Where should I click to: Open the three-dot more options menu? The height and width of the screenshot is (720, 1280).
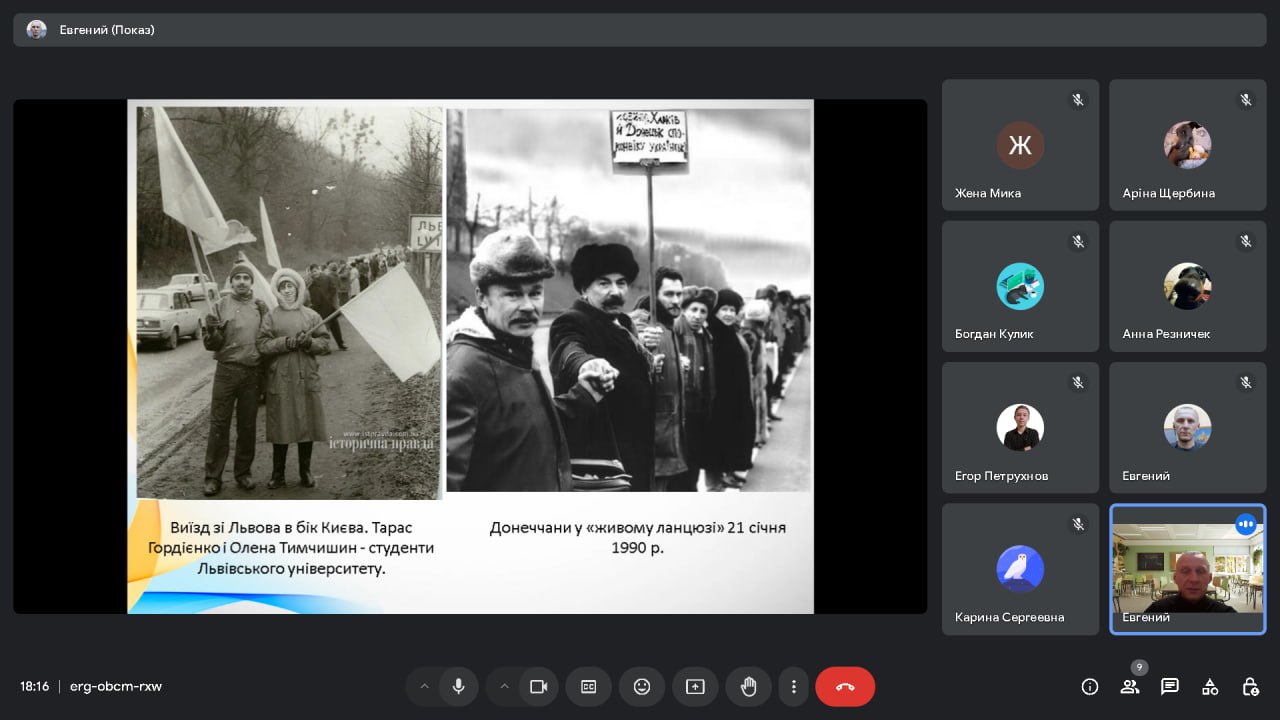pos(794,686)
